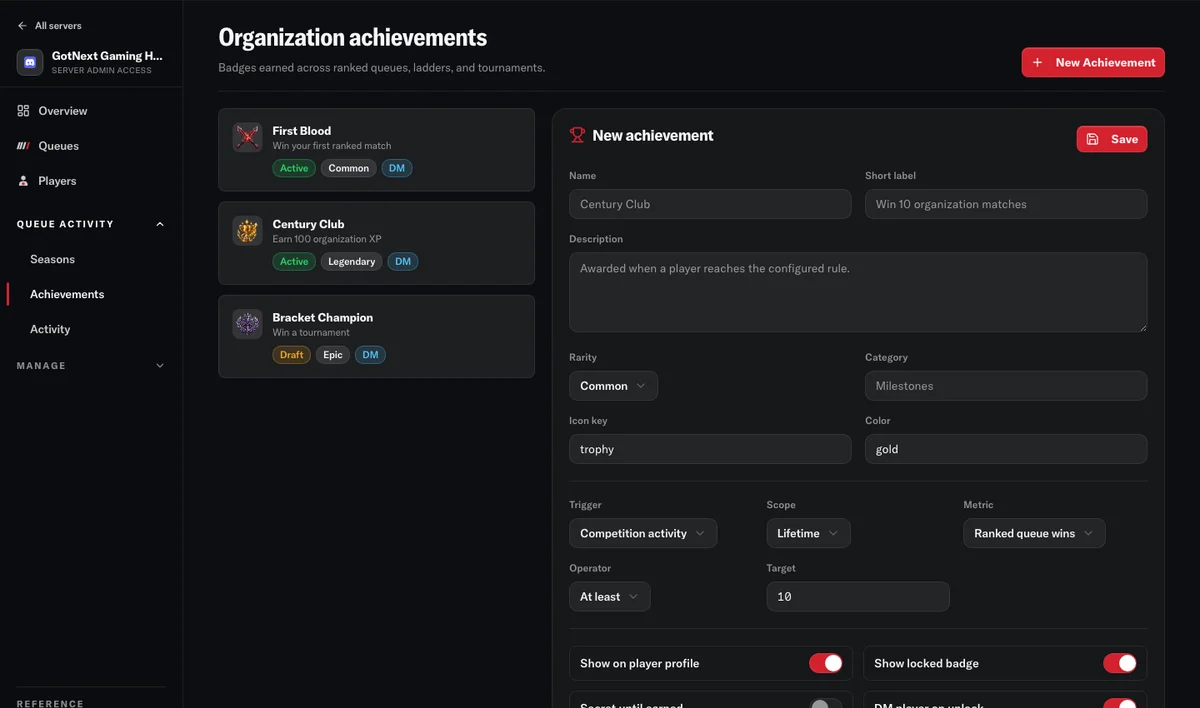Viewport: 1200px width, 708px height.
Task: Click the Discord server logo icon
Action: tap(30, 62)
